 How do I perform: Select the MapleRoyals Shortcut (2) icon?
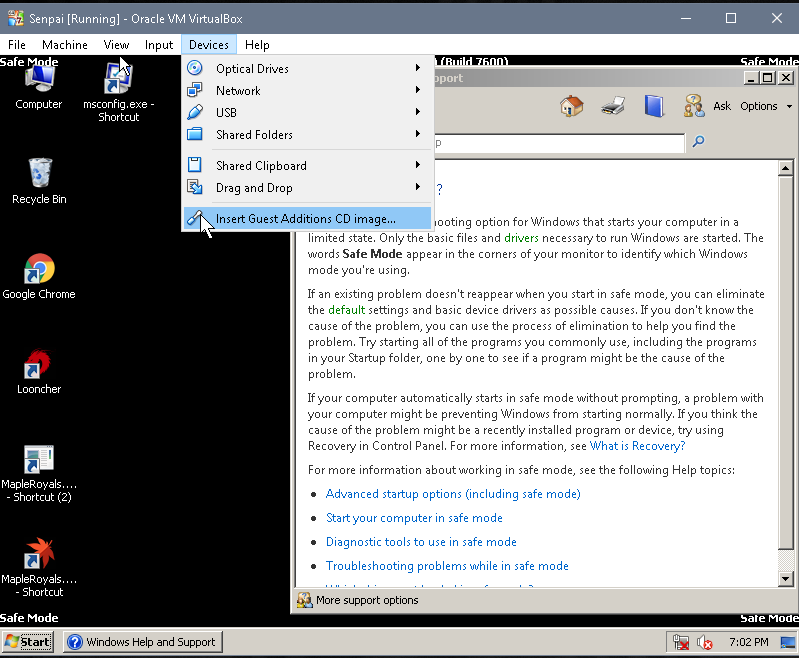tap(39, 474)
